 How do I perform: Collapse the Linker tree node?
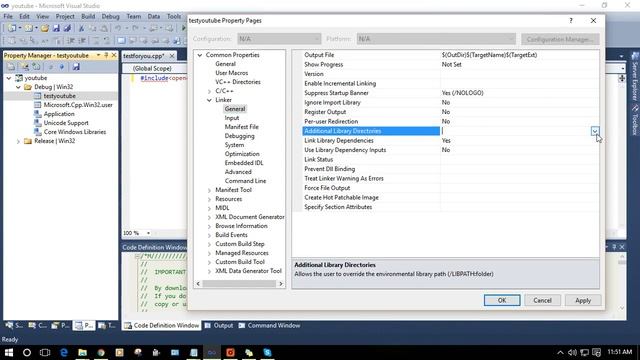pos(209,100)
